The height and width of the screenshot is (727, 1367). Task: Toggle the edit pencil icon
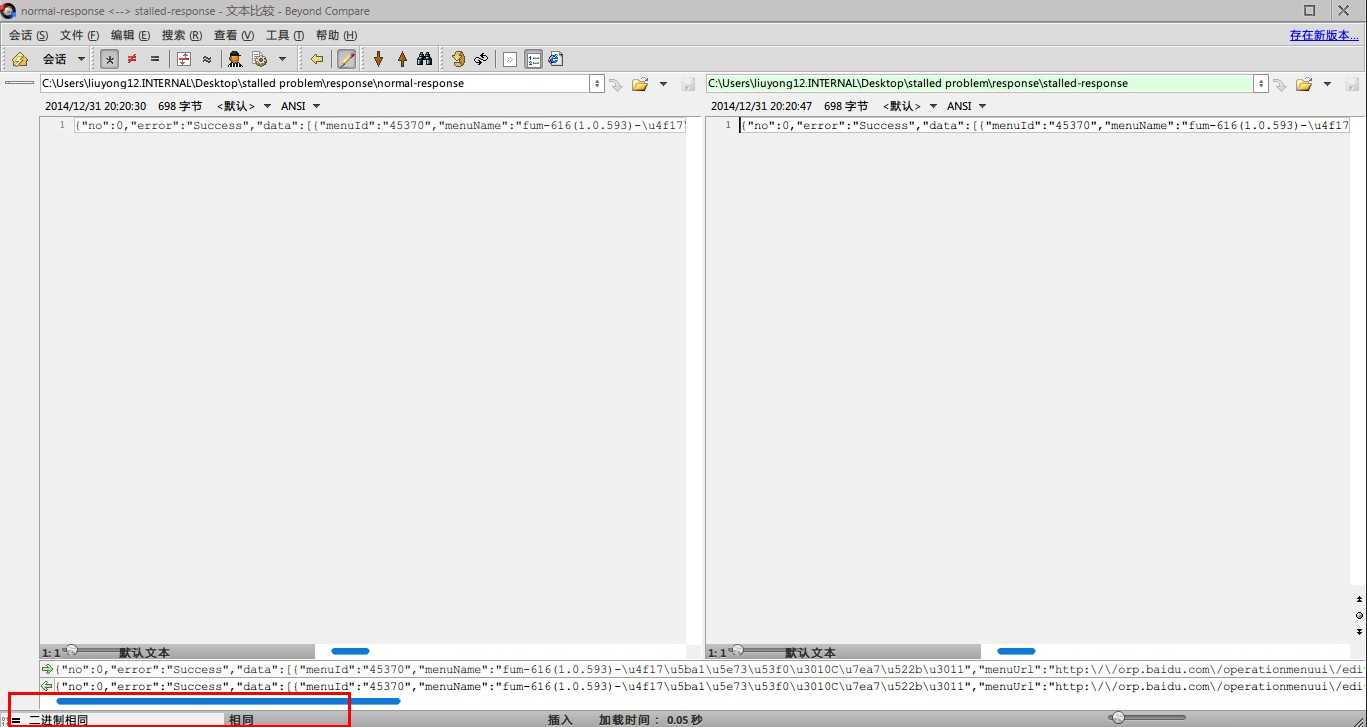(x=346, y=59)
